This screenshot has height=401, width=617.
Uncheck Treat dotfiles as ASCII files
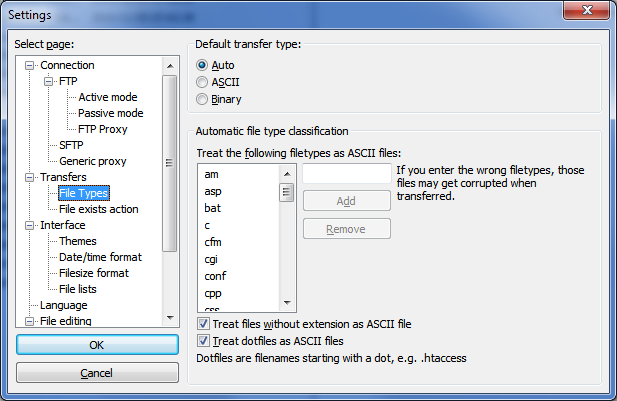tap(204, 341)
